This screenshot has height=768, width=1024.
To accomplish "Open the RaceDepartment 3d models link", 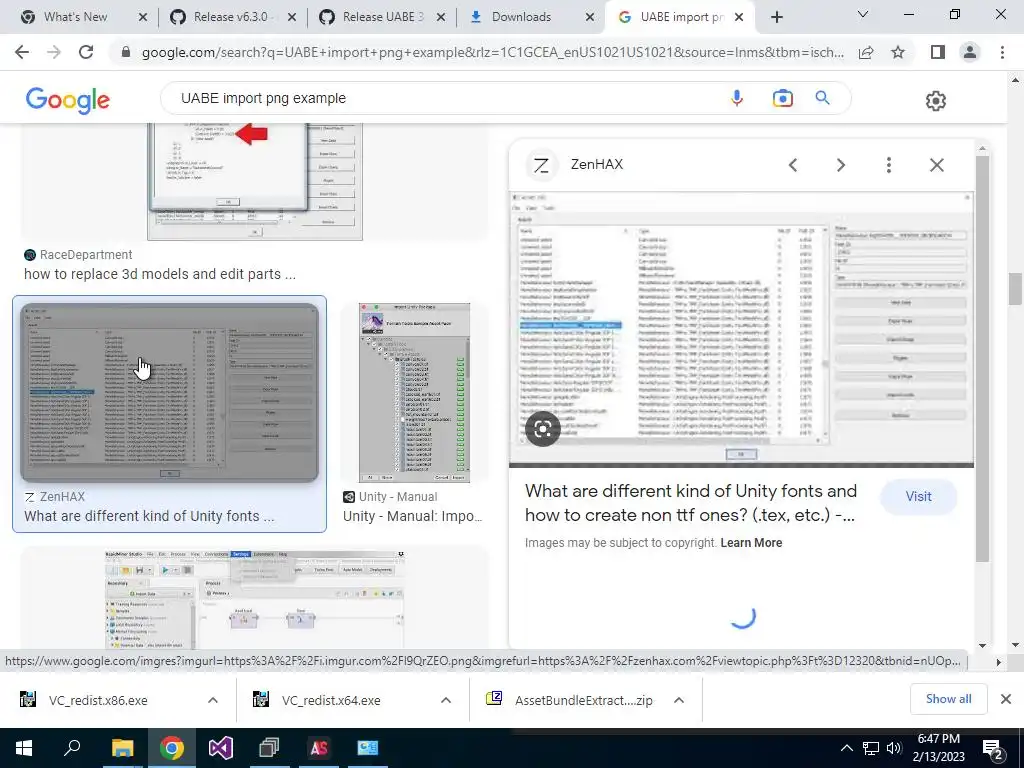I will pyautogui.click(x=160, y=274).
